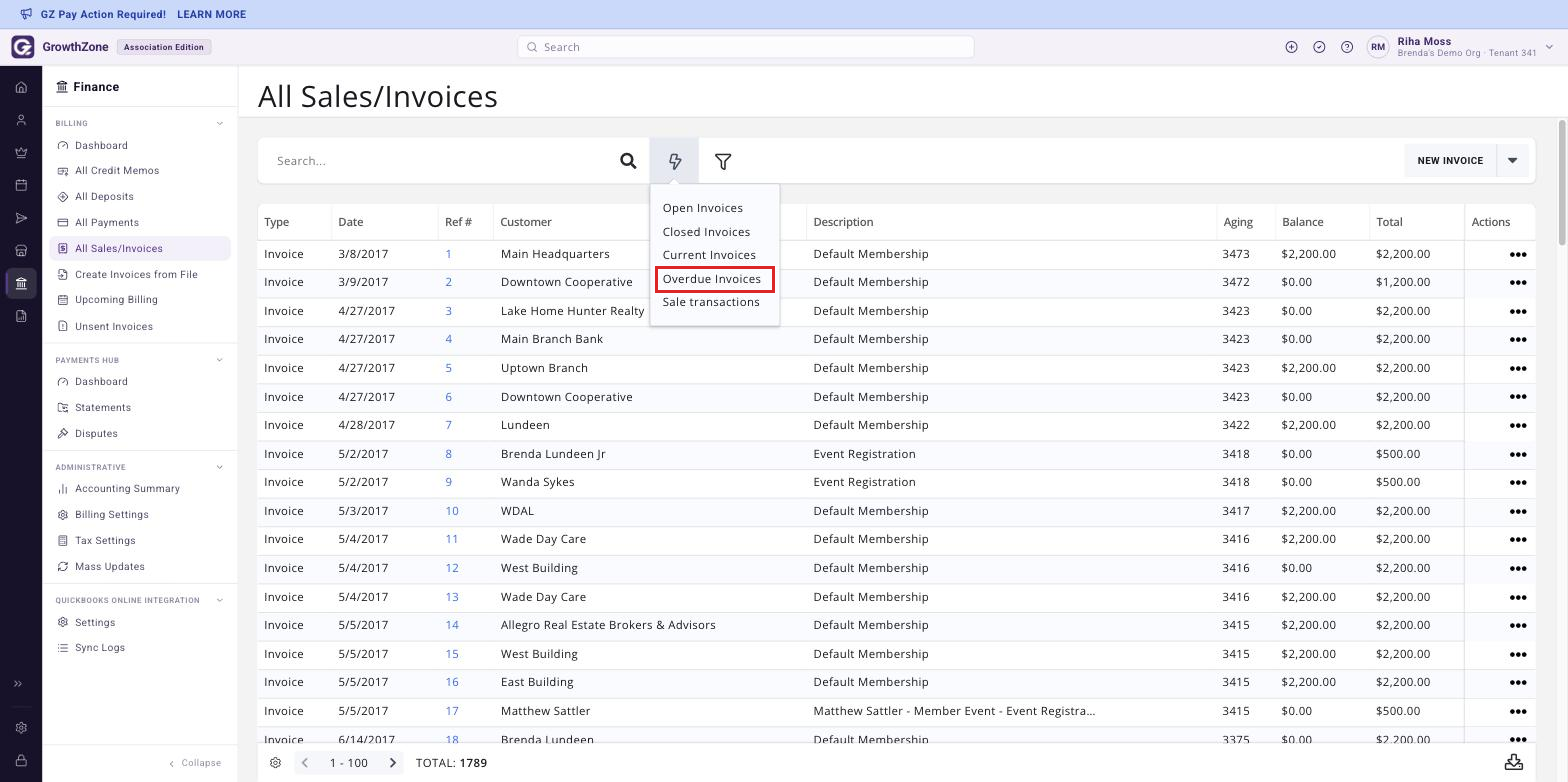Image resolution: width=1568 pixels, height=782 pixels.
Task: Open Upcoming Billing in the sidebar
Action: point(116,300)
